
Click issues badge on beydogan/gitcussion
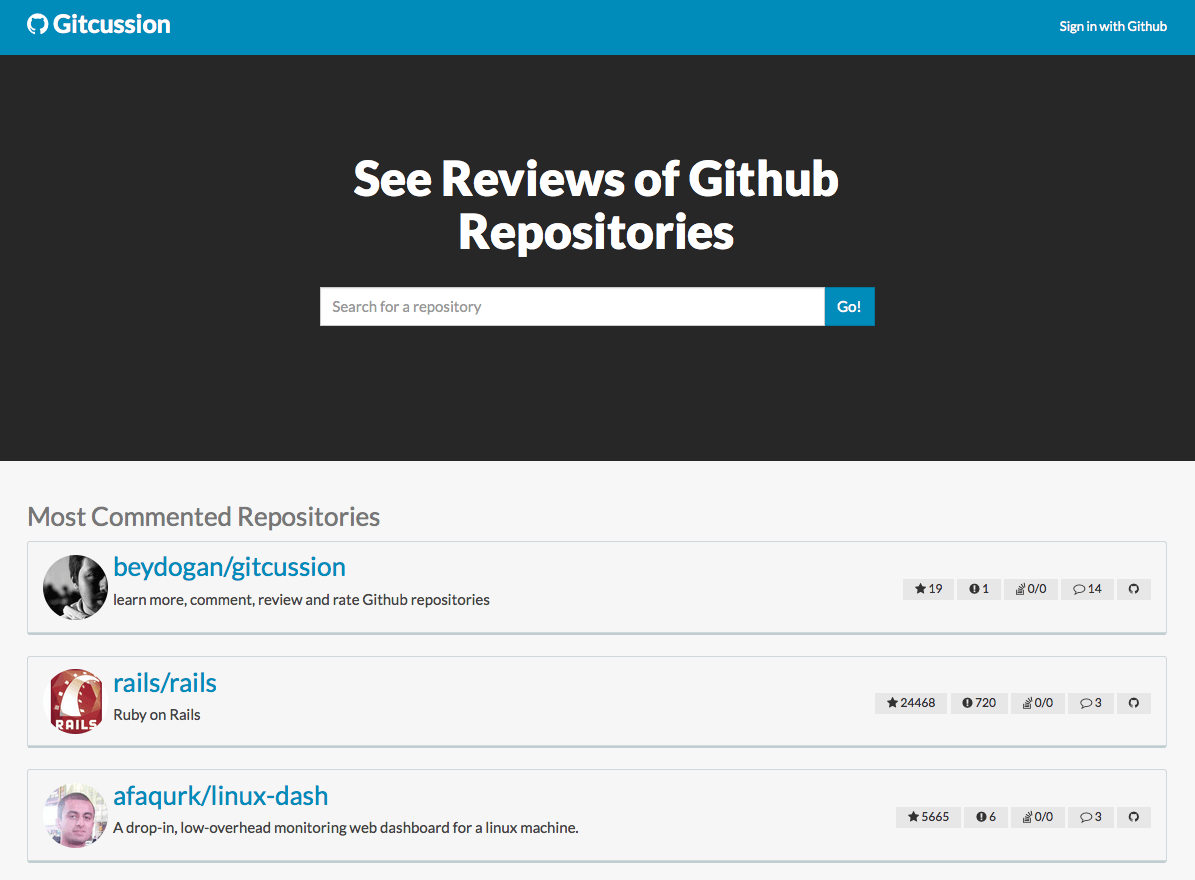(979, 589)
